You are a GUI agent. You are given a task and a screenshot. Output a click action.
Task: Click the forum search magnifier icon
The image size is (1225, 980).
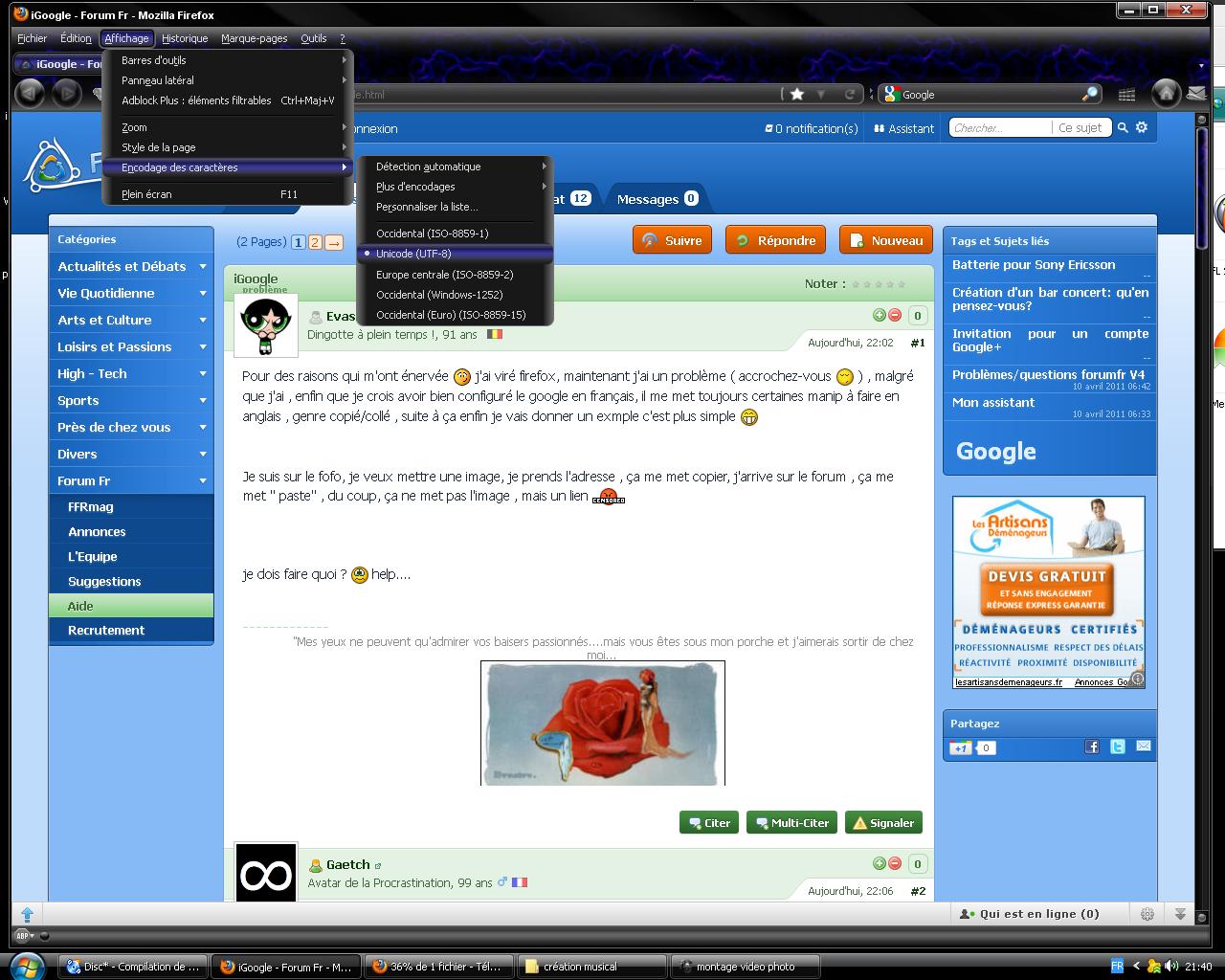click(x=1124, y=127)
